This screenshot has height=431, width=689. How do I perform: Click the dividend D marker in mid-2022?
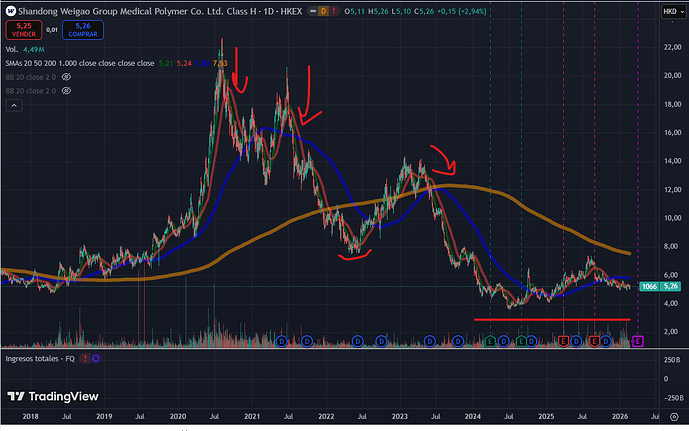tap(358, 341)
